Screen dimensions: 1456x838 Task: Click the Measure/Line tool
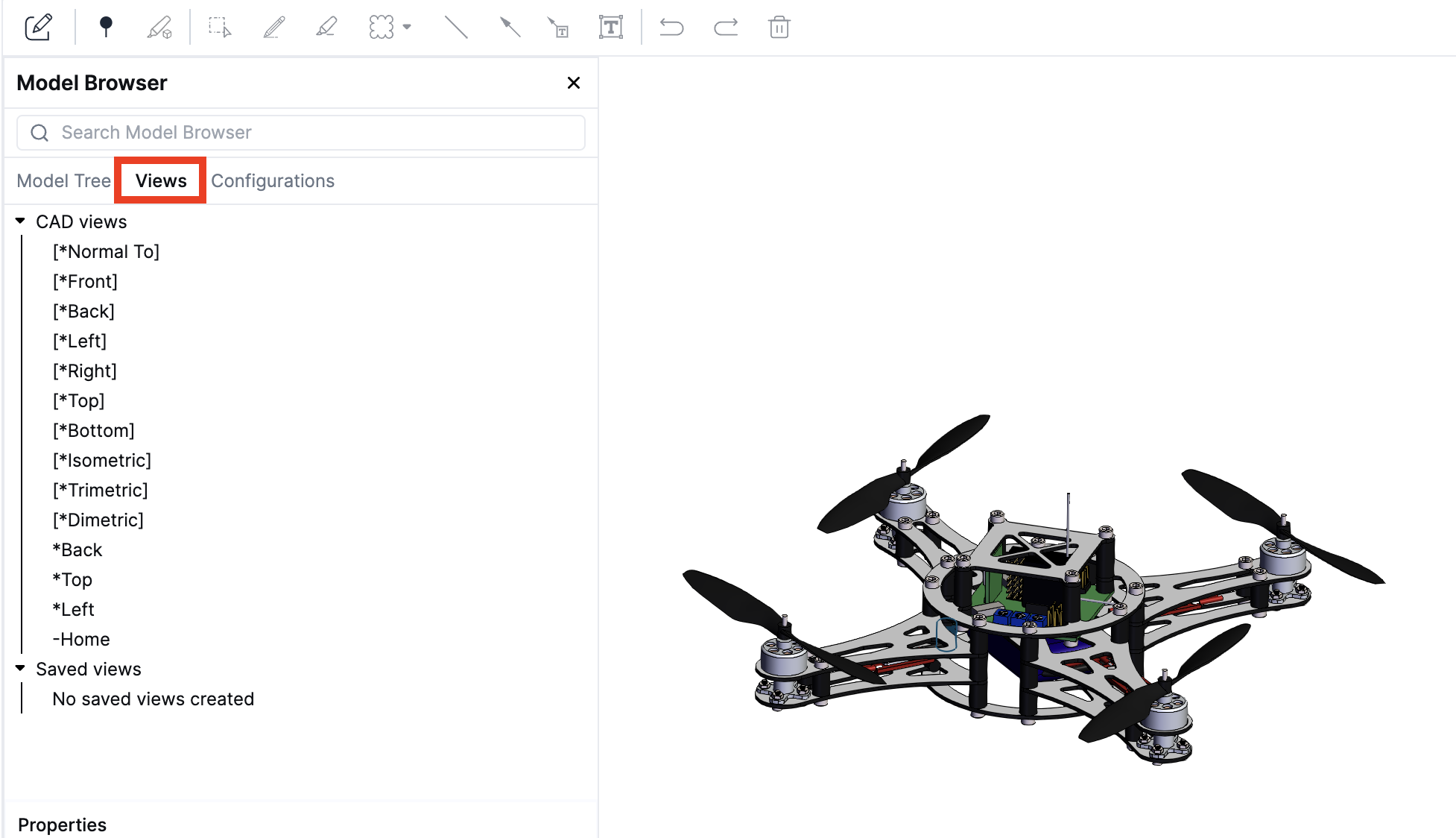click(x=455, y=27)
